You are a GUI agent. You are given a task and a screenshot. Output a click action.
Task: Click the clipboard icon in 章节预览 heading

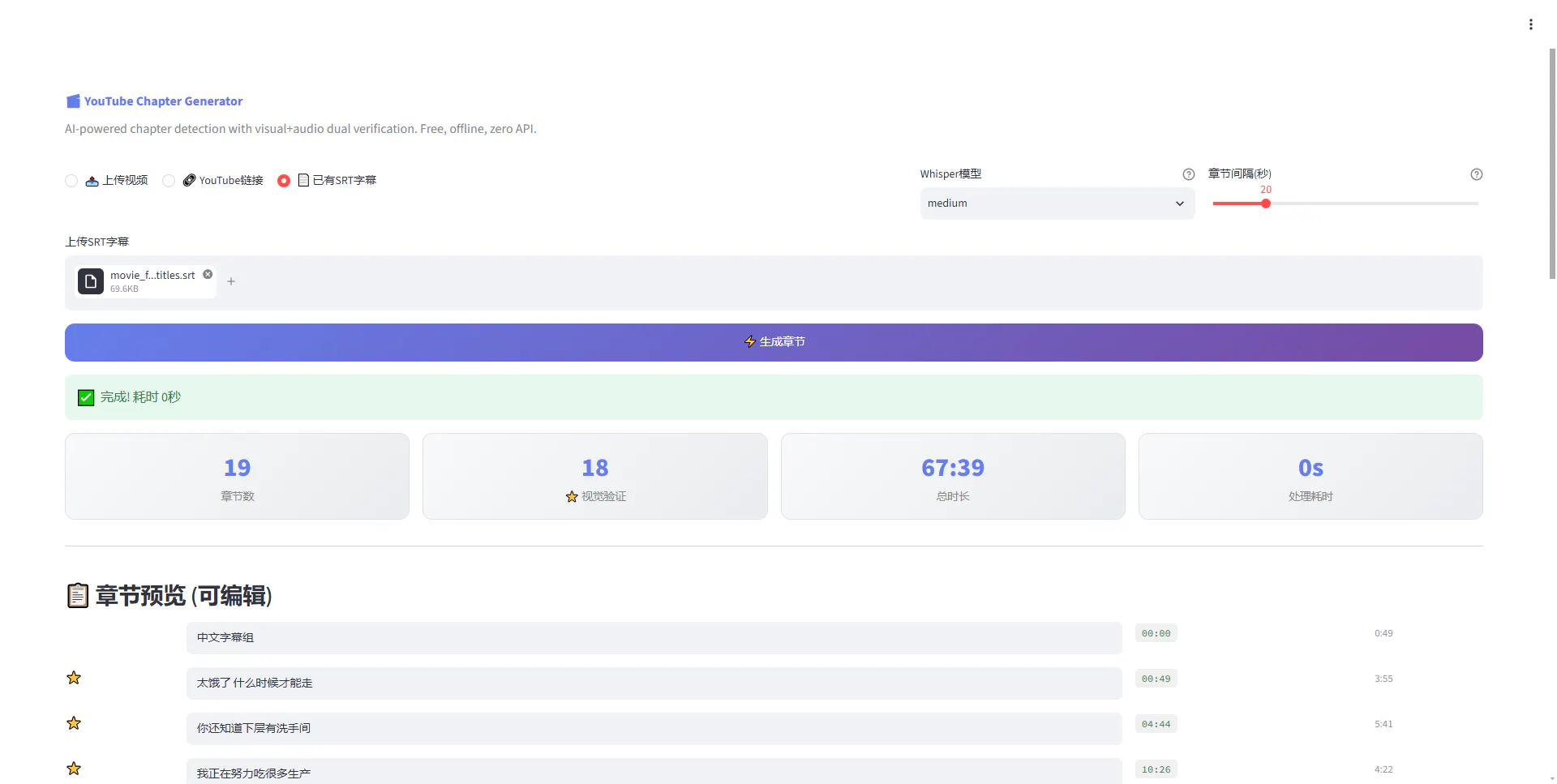coord(77,595)
